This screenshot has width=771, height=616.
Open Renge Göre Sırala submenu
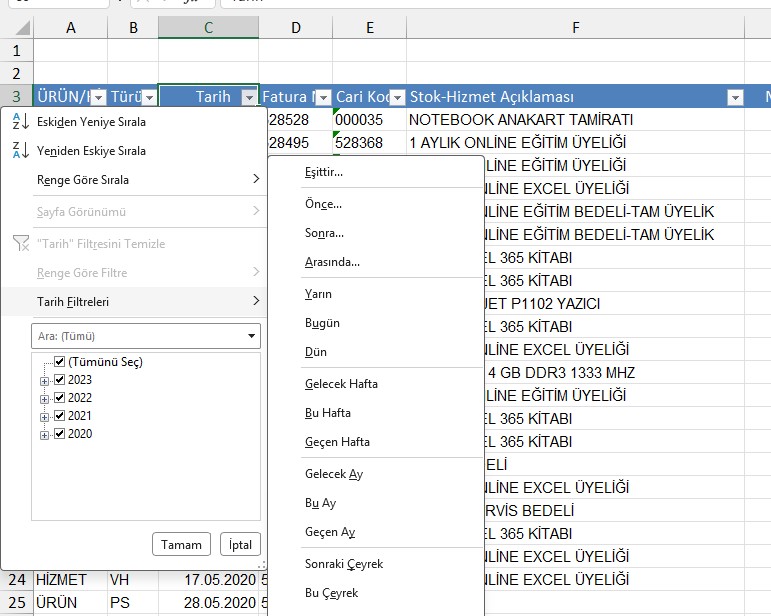[x=140, y=180]
